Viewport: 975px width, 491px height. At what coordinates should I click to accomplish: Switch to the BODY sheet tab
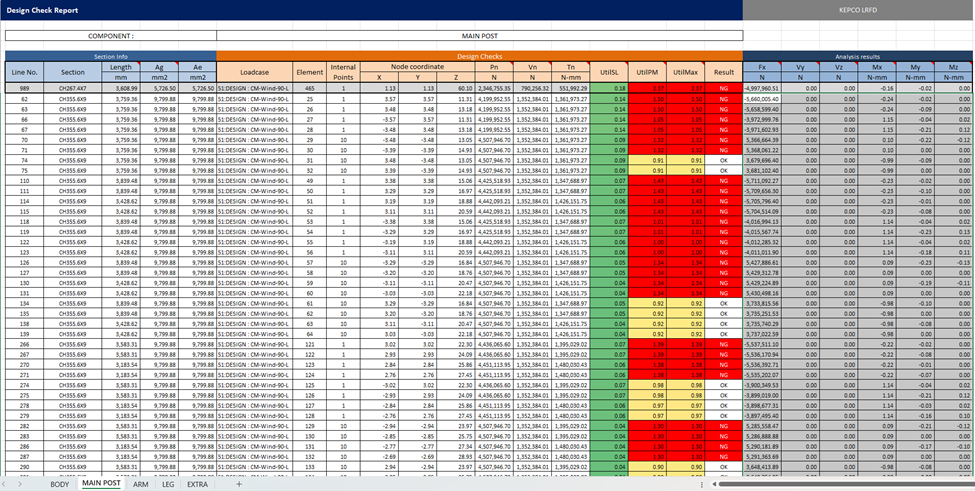point(60,484)
